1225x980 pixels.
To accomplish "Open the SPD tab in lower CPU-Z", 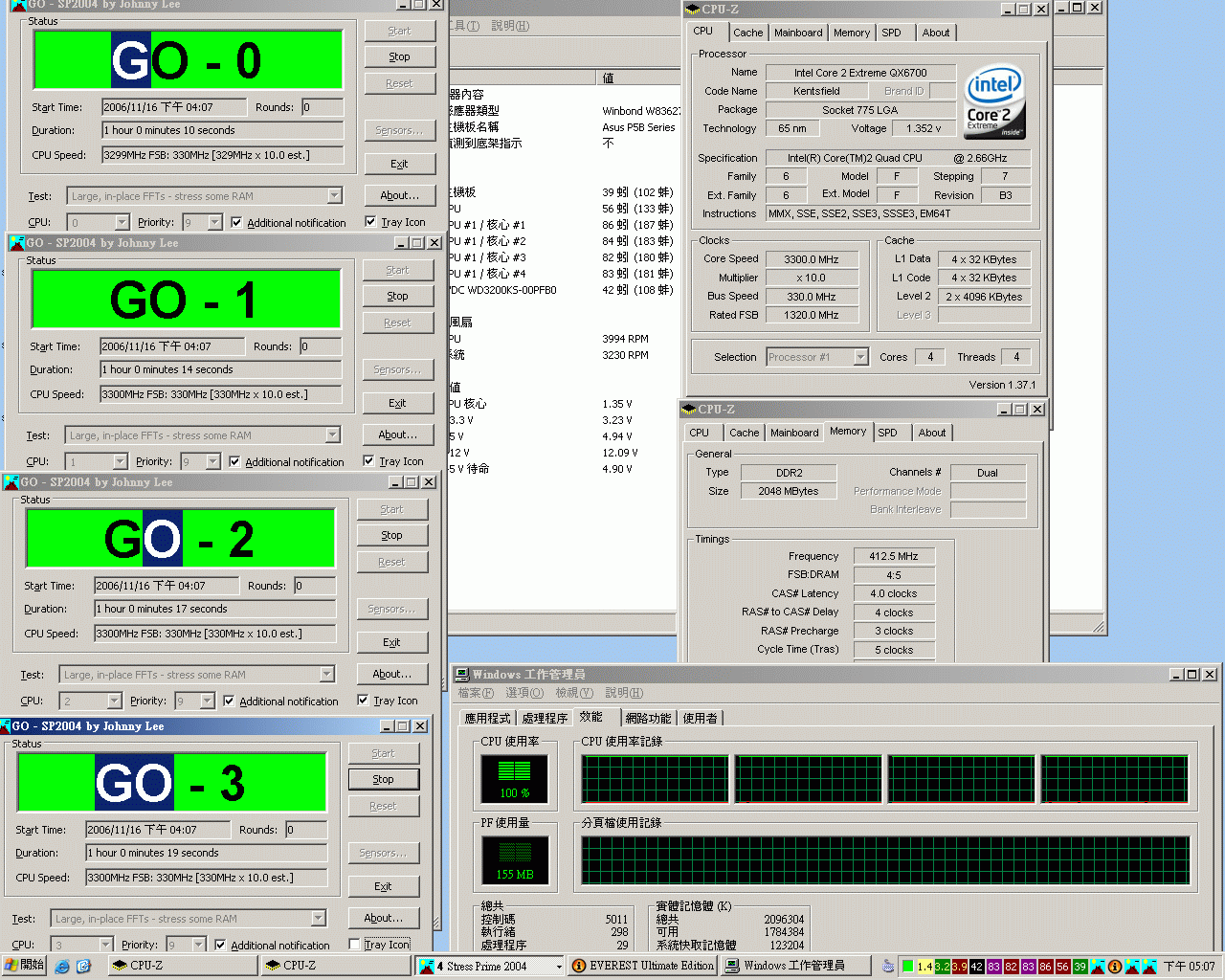I will point(887,433).
